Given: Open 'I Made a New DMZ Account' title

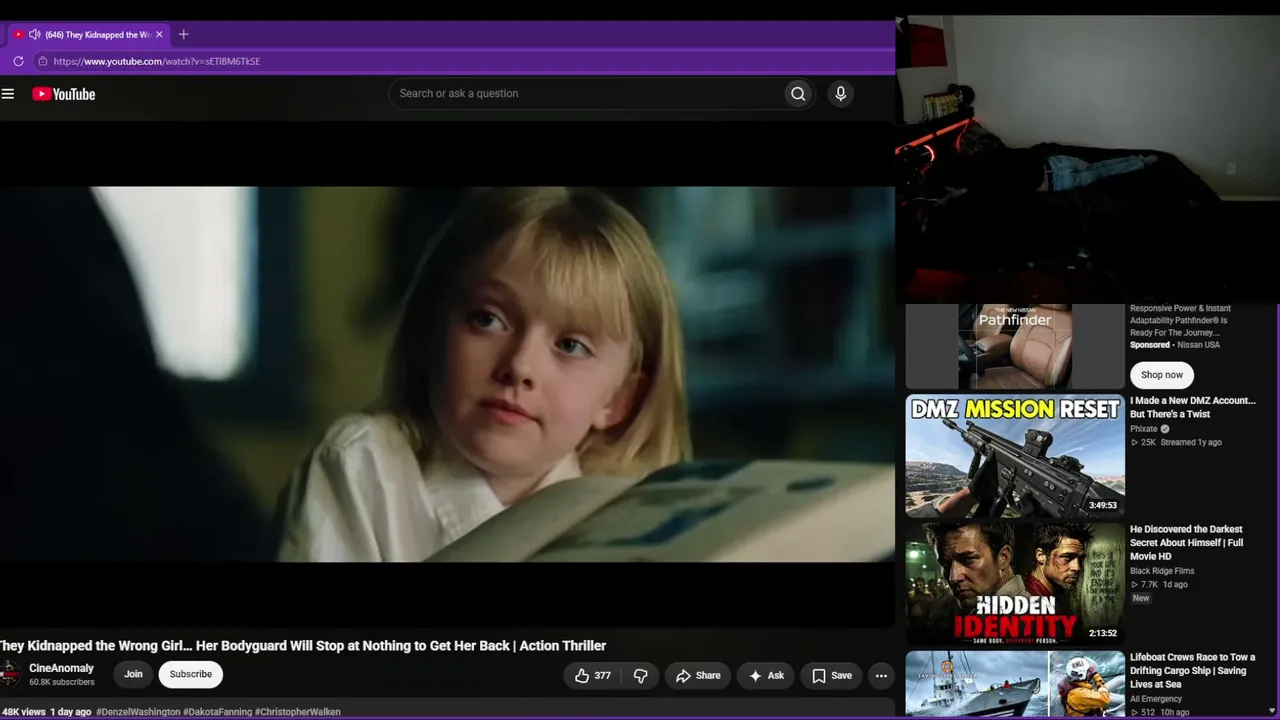Looking at the screenshot, I should (x=1192, y=407).
